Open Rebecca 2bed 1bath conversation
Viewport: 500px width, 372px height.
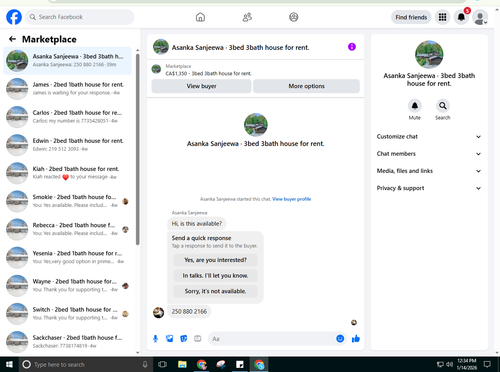(68, 229)
